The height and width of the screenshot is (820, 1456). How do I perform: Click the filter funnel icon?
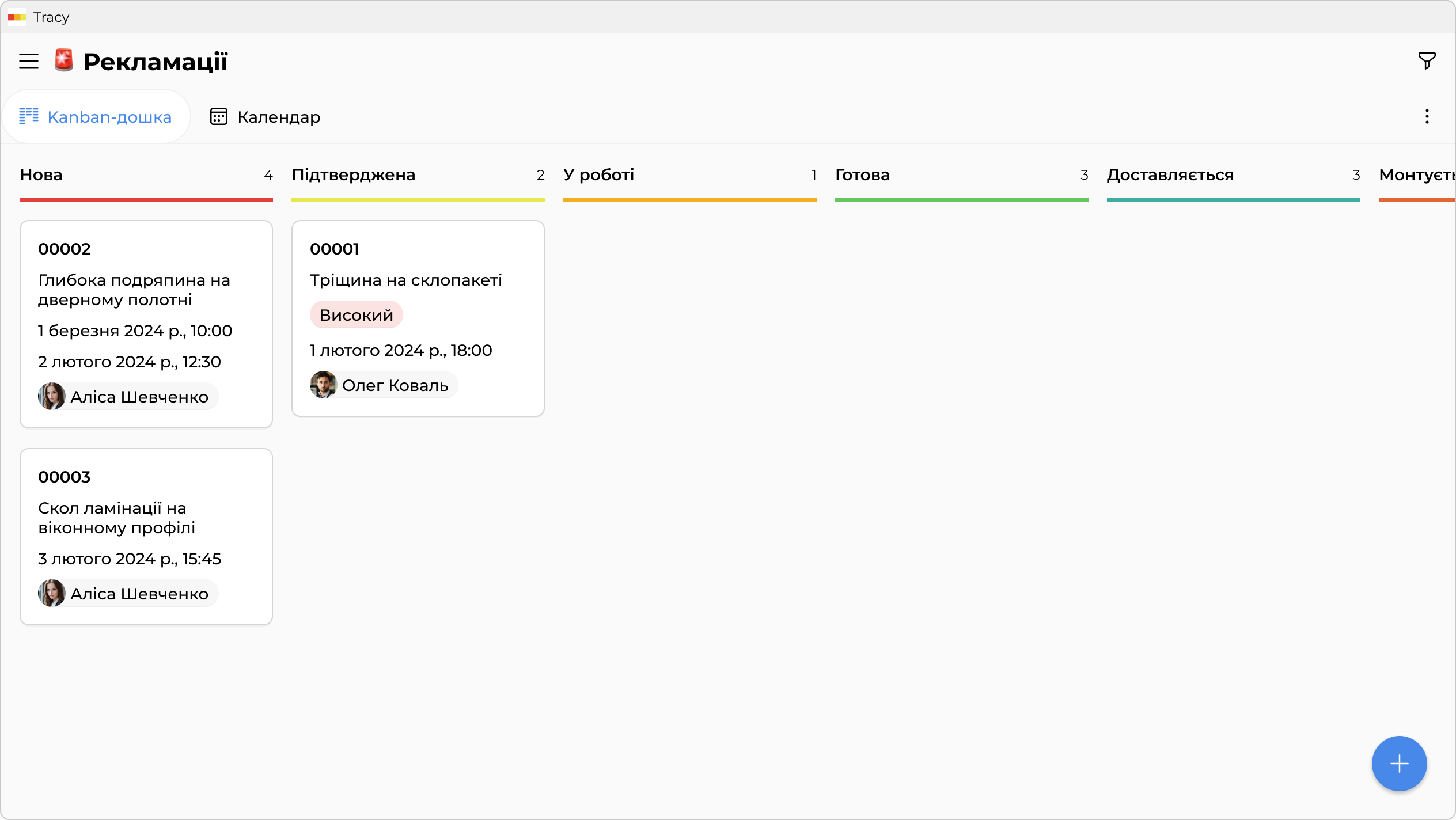(x=1427, y=60)
